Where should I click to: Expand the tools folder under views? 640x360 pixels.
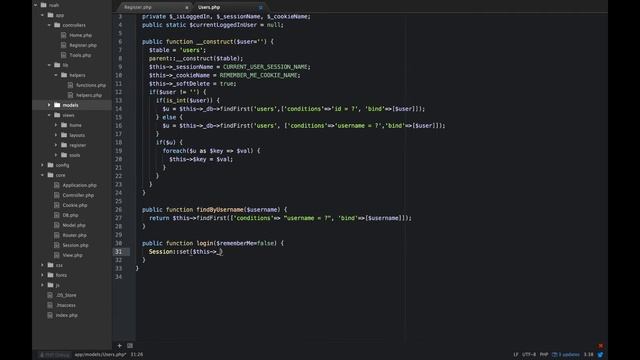point(56,155)
